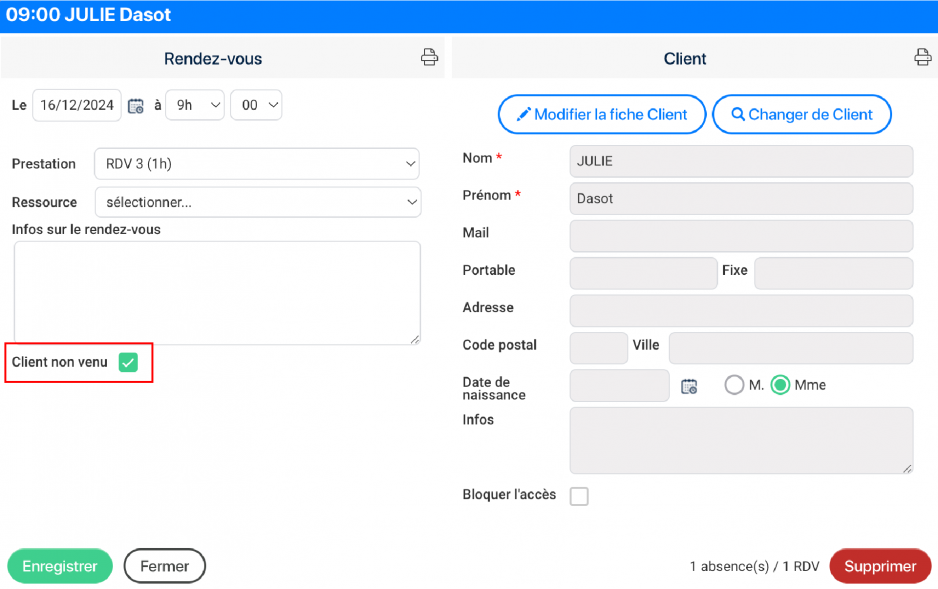The height and width of the screenshot is (589, 938).
Task: Click the Infos sur le rendez-vous text area
Action: pyautogui.click(x=214, y=290)
